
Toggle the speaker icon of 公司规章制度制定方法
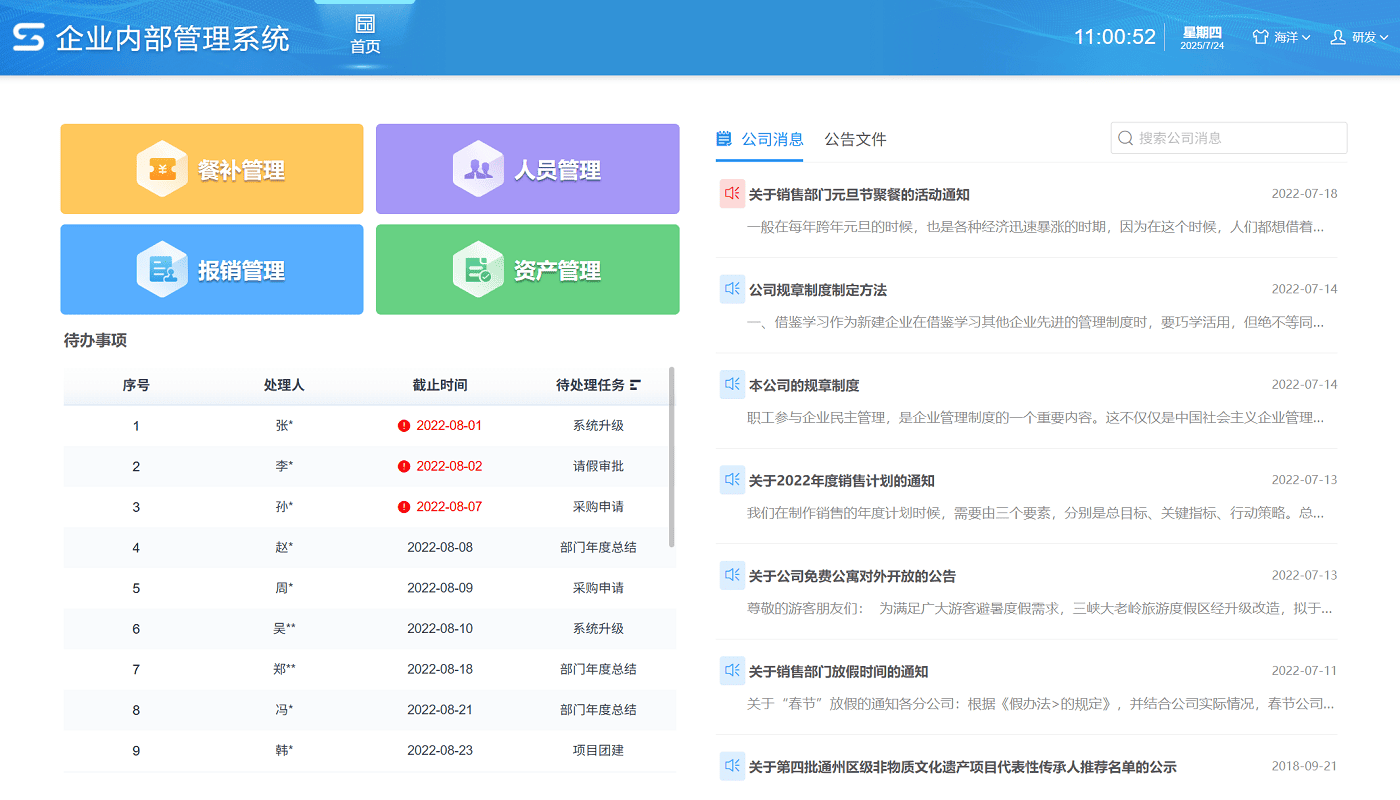coord(731,288)
